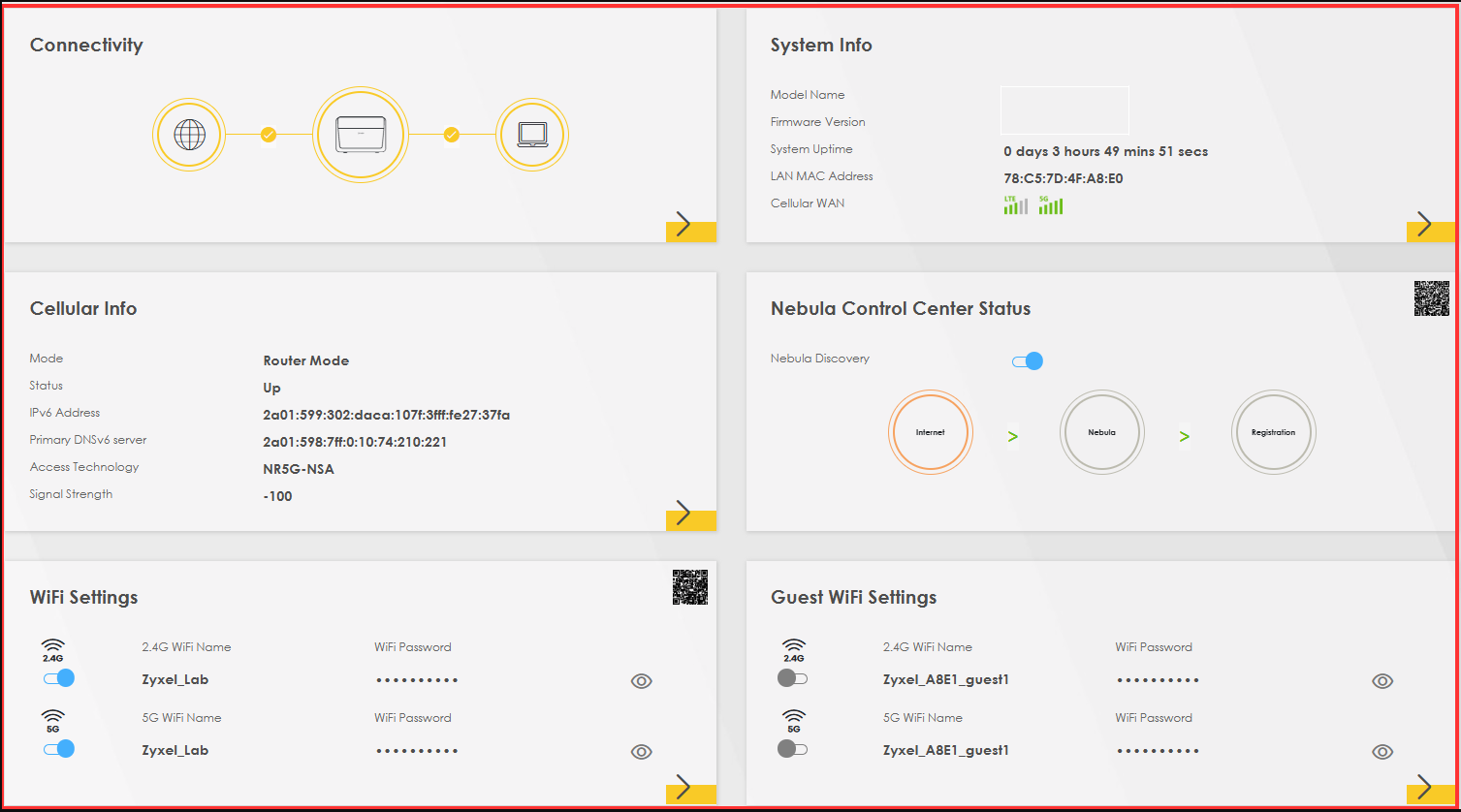Click the 2.4G Zyxel_A8E1_guest1 WiFi name
Image resolution: width=1461 pixels, height=812 pixels.
[946, 680]
